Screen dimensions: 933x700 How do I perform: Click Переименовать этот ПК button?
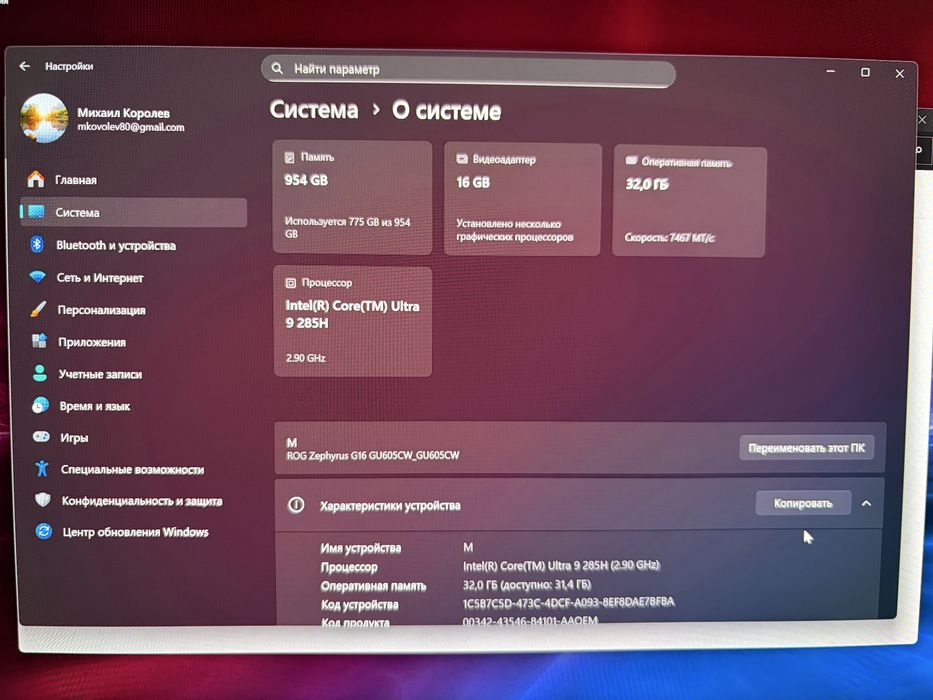point(806,448)
